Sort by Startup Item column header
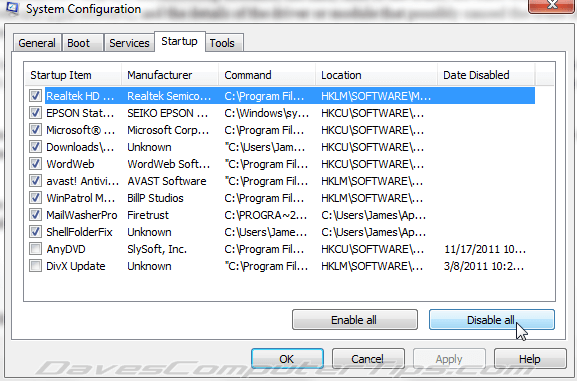577x381 pixels. 73,75
